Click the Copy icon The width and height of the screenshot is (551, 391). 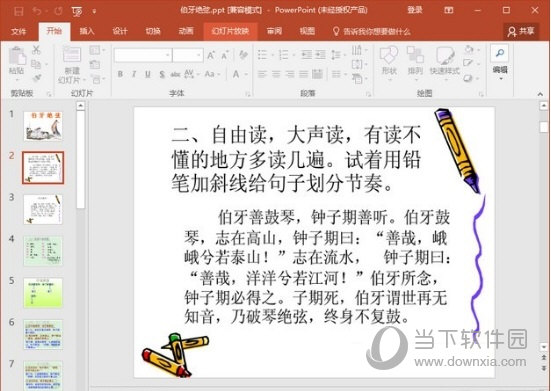[x=36, y=64]
